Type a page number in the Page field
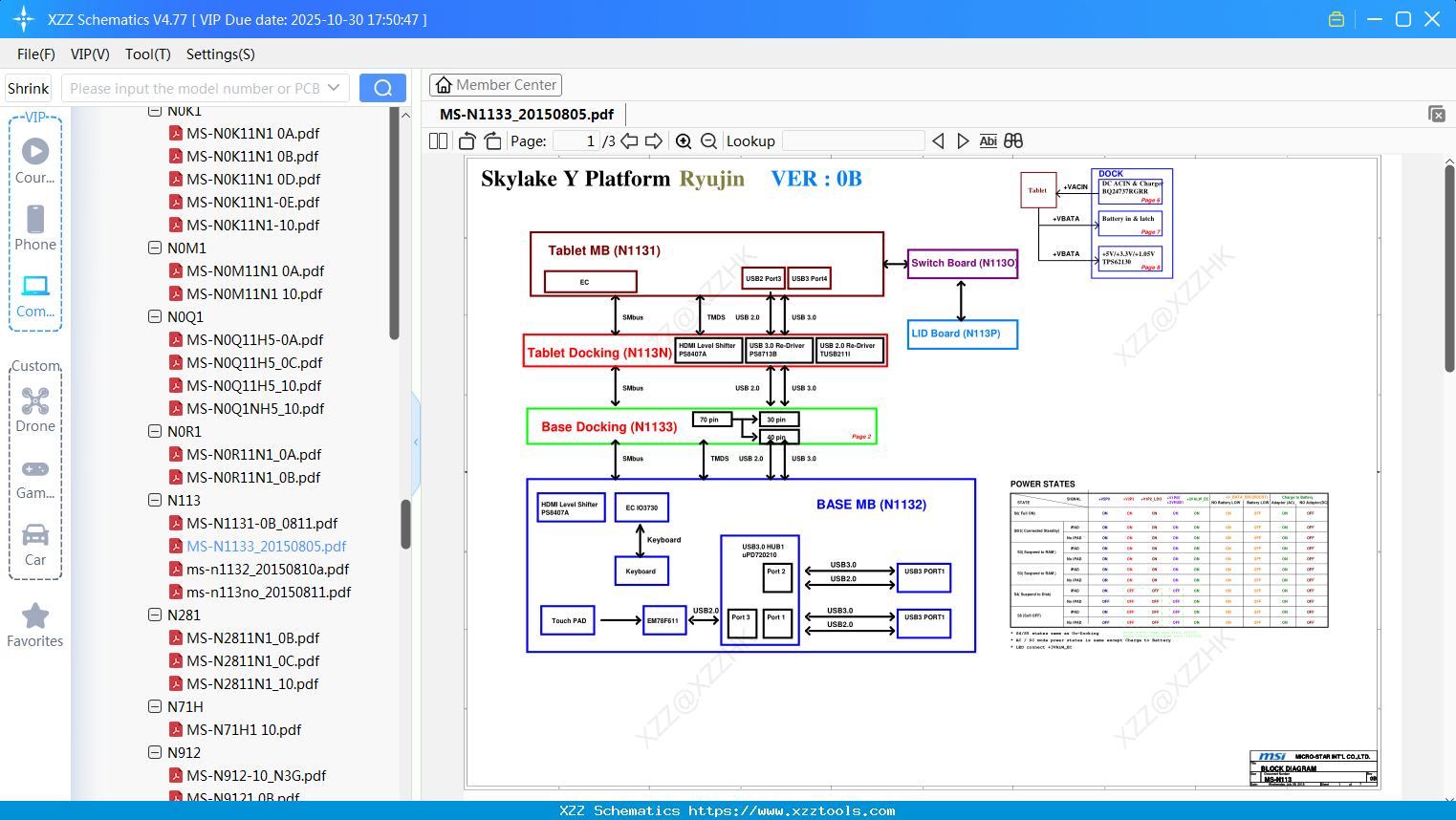Image resolution: width=1456 pixels, height=820 pixels. click(x=575, y=140)
